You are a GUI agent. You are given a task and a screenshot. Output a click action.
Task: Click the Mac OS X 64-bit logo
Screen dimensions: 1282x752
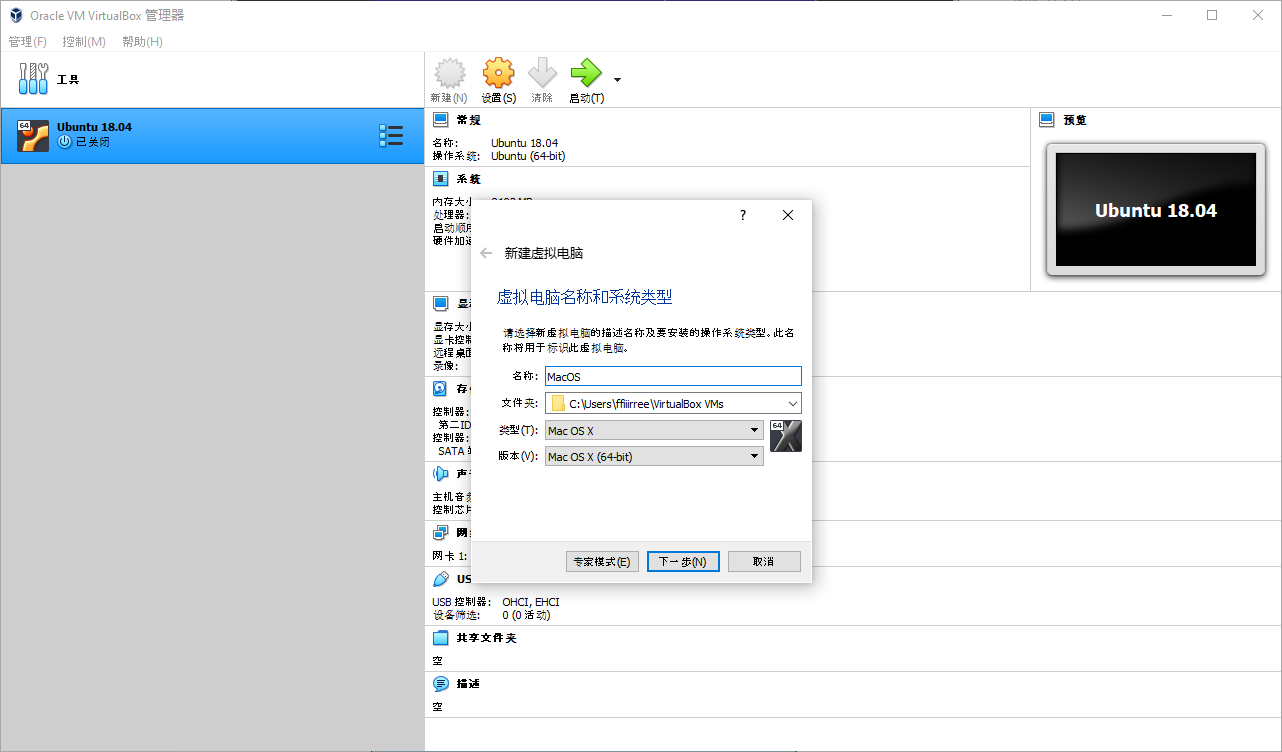click(x=786, y=436)
